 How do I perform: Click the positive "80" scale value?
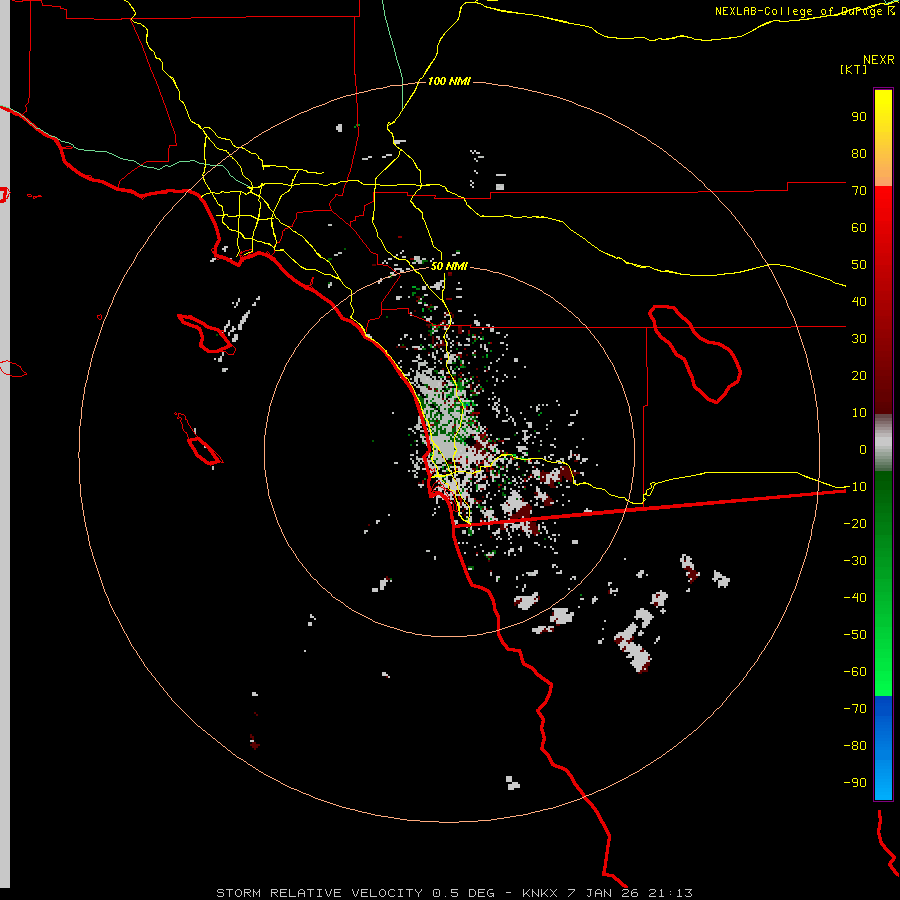[x=859, y=154]
